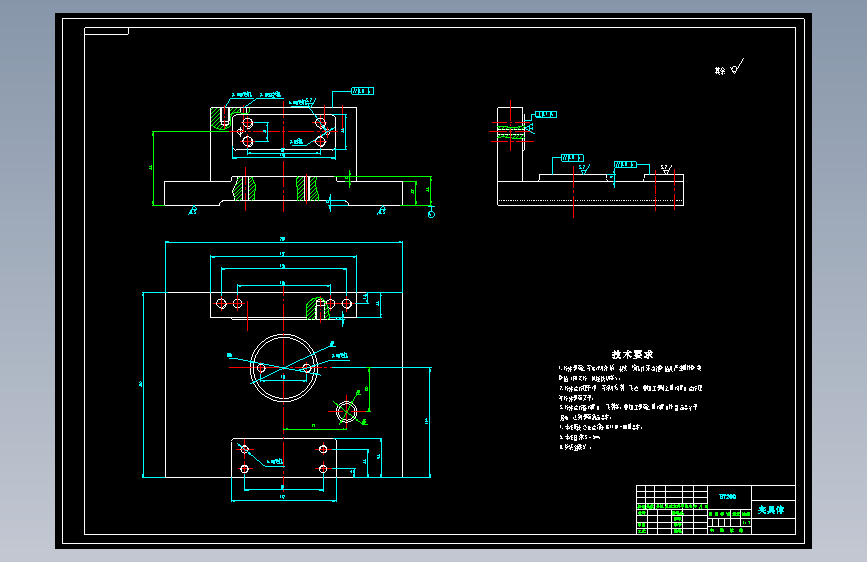Image resolution: width=867 pixels, height=562 pixels.
Task: Select the right hatched hole section in base
Action: point(307,189)
